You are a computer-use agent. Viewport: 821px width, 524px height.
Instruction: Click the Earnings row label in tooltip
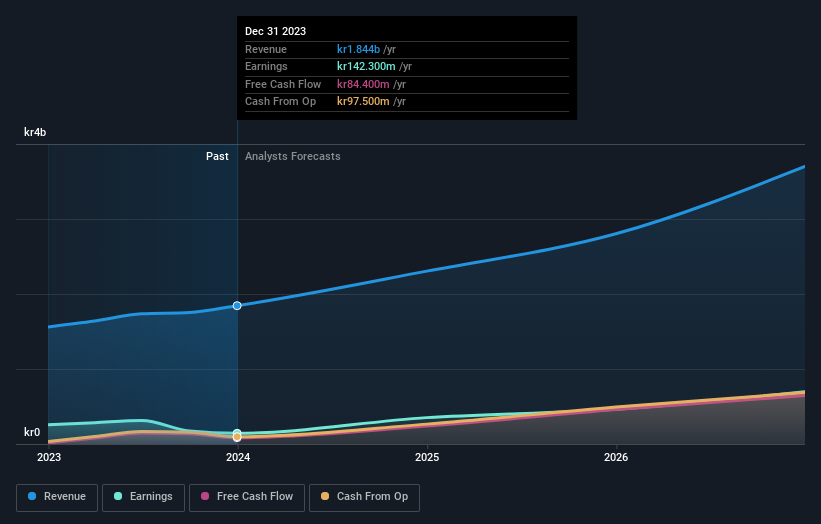pos(266,66)
